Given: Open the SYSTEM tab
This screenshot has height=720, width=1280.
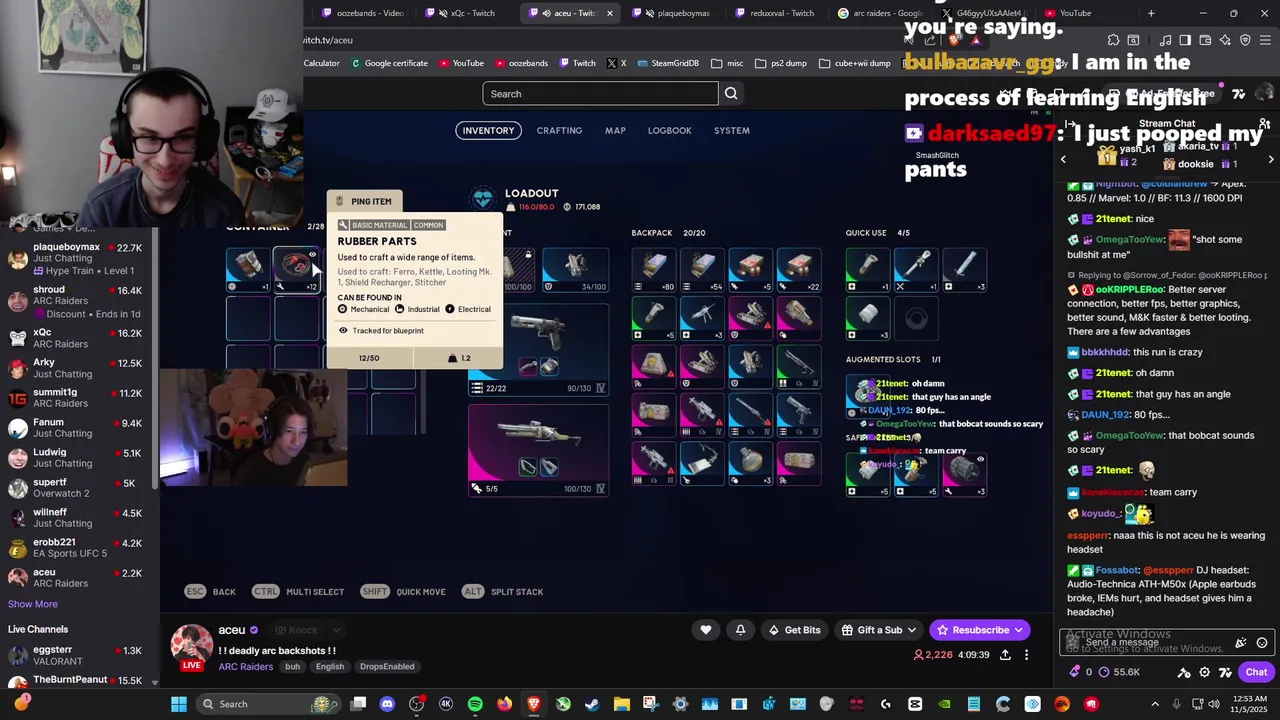Looking at the screenshot, I should [x=732, y=130].
